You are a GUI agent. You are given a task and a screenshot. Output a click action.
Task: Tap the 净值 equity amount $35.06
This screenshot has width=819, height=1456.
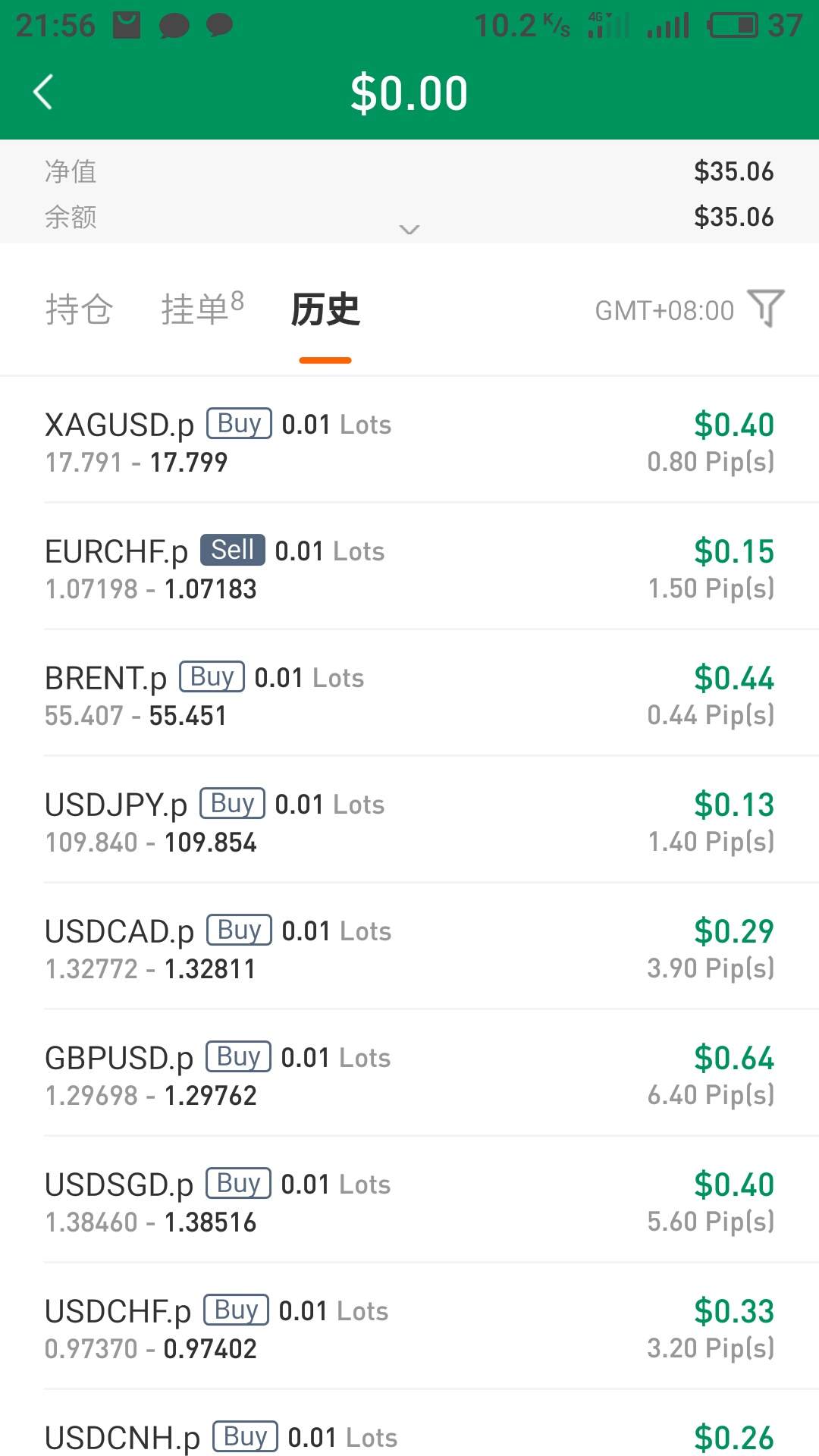point(733,172)
